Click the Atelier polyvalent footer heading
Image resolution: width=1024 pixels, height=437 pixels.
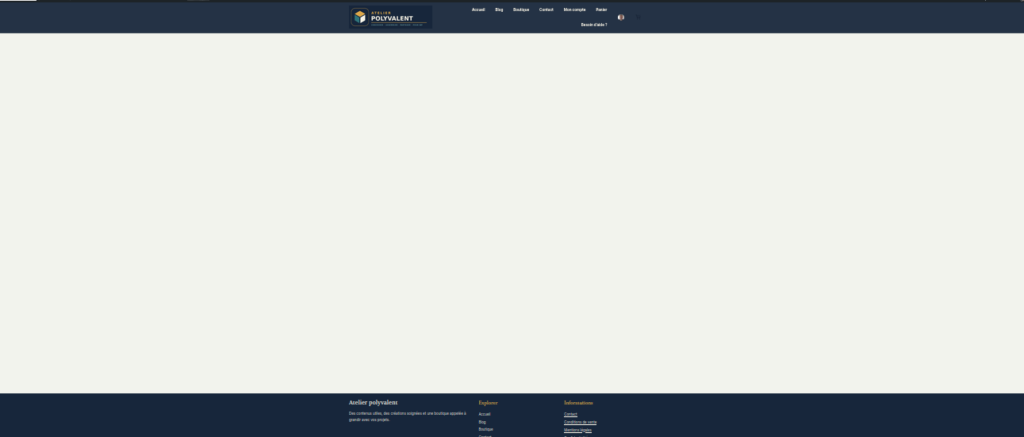point(373,402)
